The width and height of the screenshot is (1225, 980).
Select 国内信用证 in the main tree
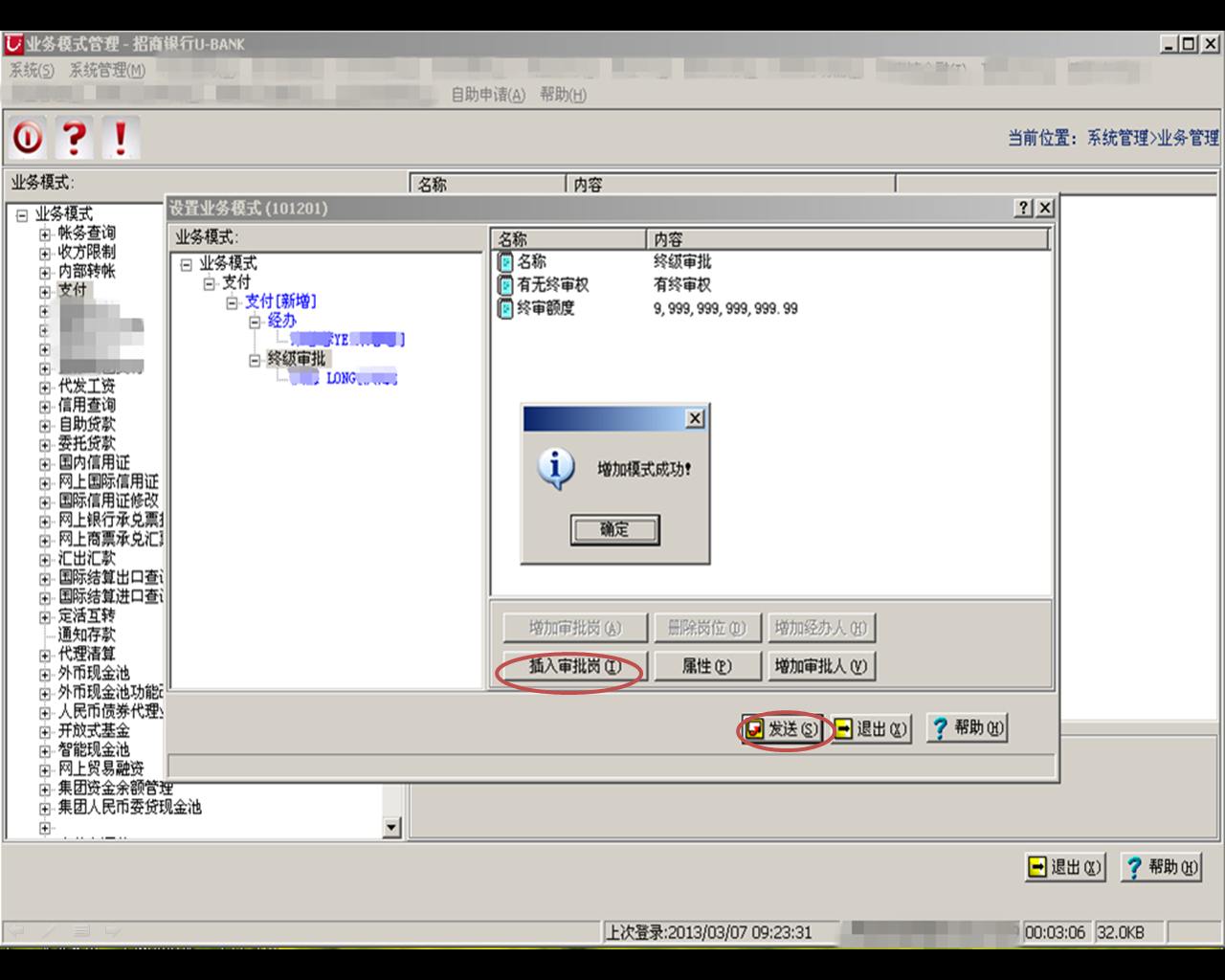94,462
